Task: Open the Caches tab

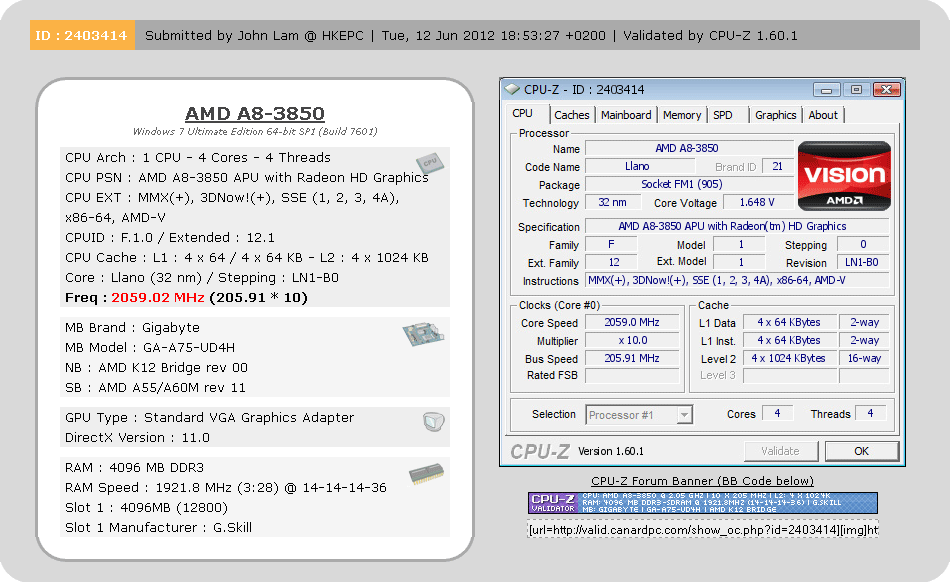Action: coord(571,115)
